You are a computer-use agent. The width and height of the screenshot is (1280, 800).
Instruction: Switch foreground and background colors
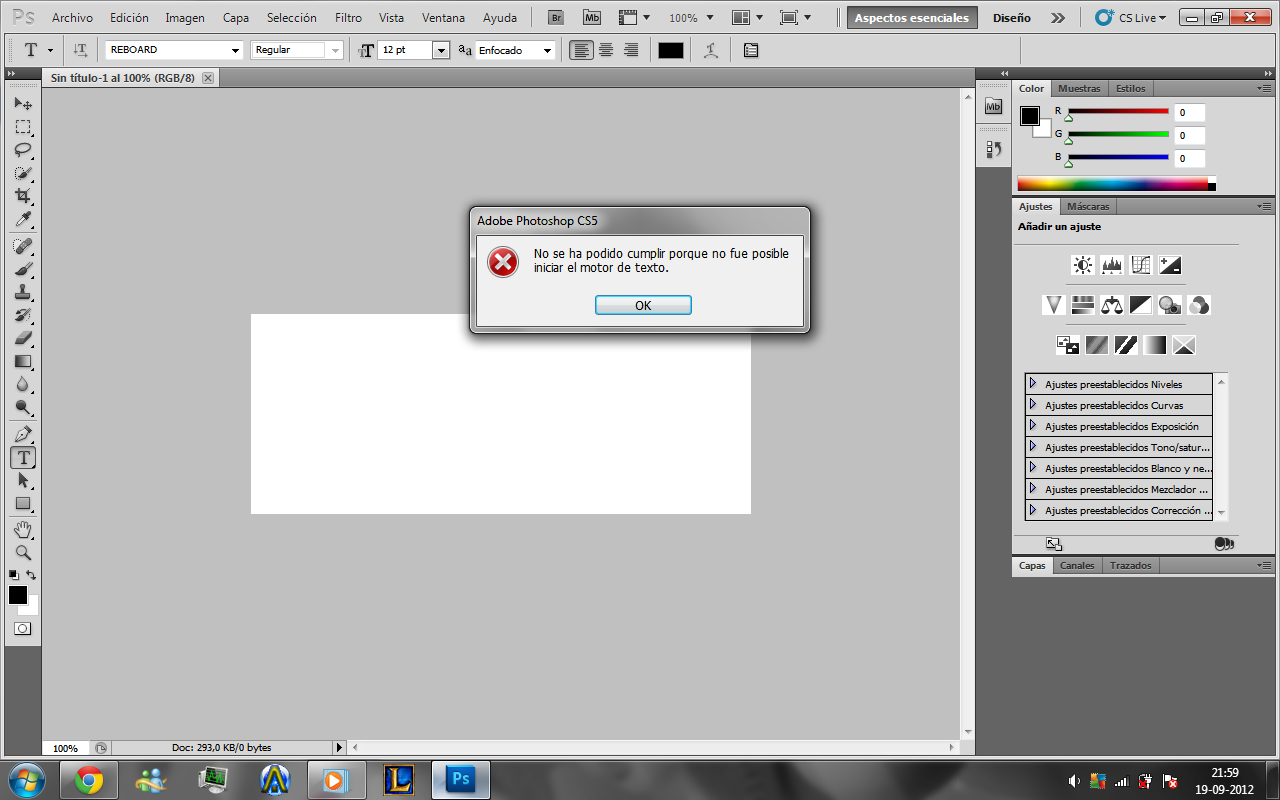(x=32, y=574)
